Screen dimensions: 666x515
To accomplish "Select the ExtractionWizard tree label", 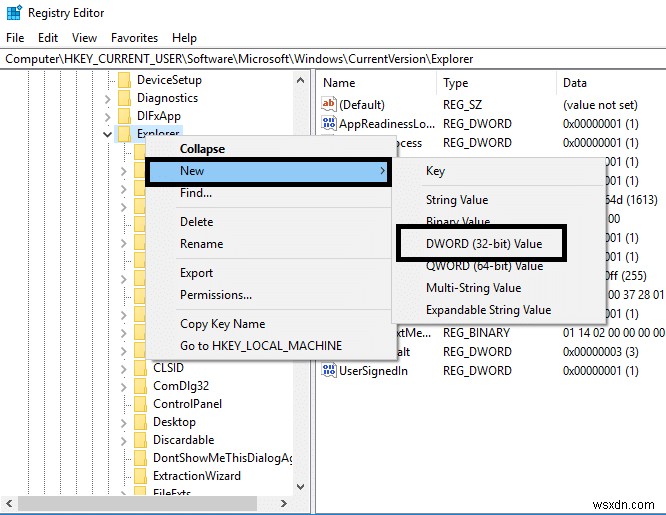I will [x=197, y=476].
